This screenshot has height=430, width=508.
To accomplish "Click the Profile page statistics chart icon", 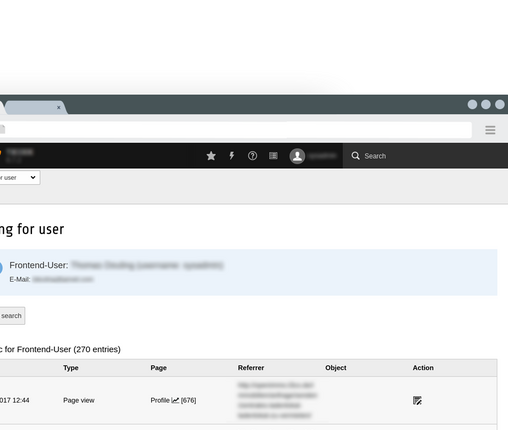I will point(175,400).
